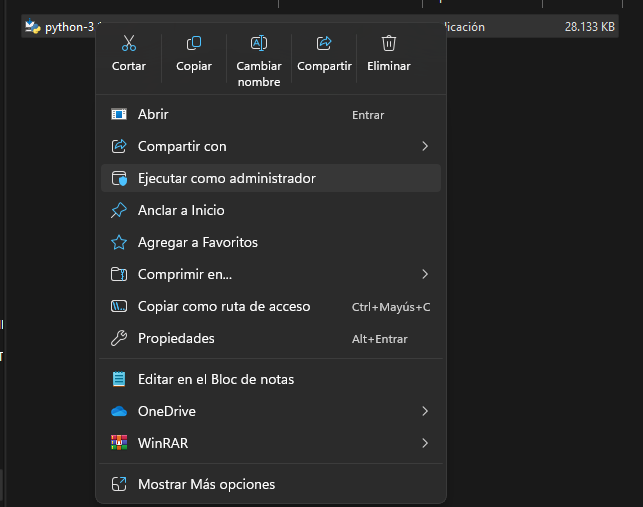Viewport: 643px width, 507px height.
Task: Click Mostrar Más opciones
Action: 206,484
